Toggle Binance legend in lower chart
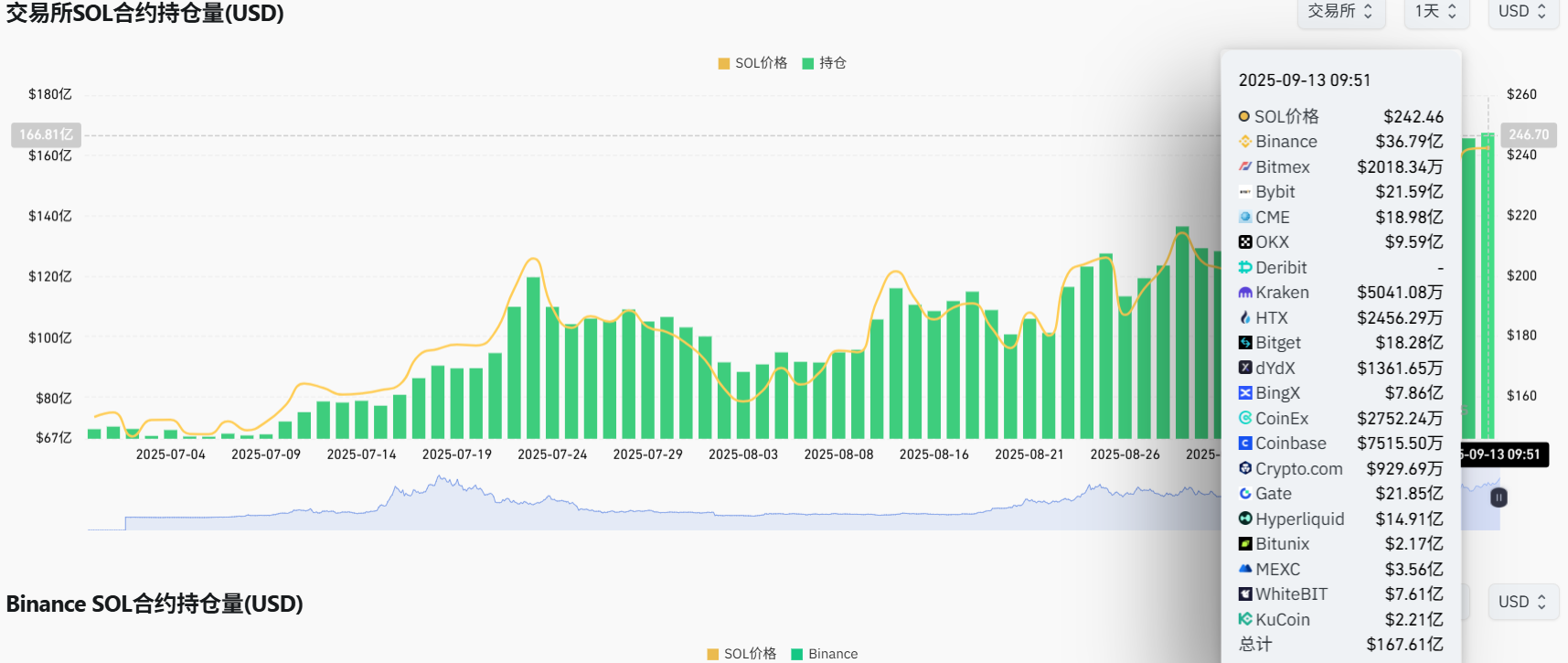This screenshot has height=663, width=1568. coord(824,654)
